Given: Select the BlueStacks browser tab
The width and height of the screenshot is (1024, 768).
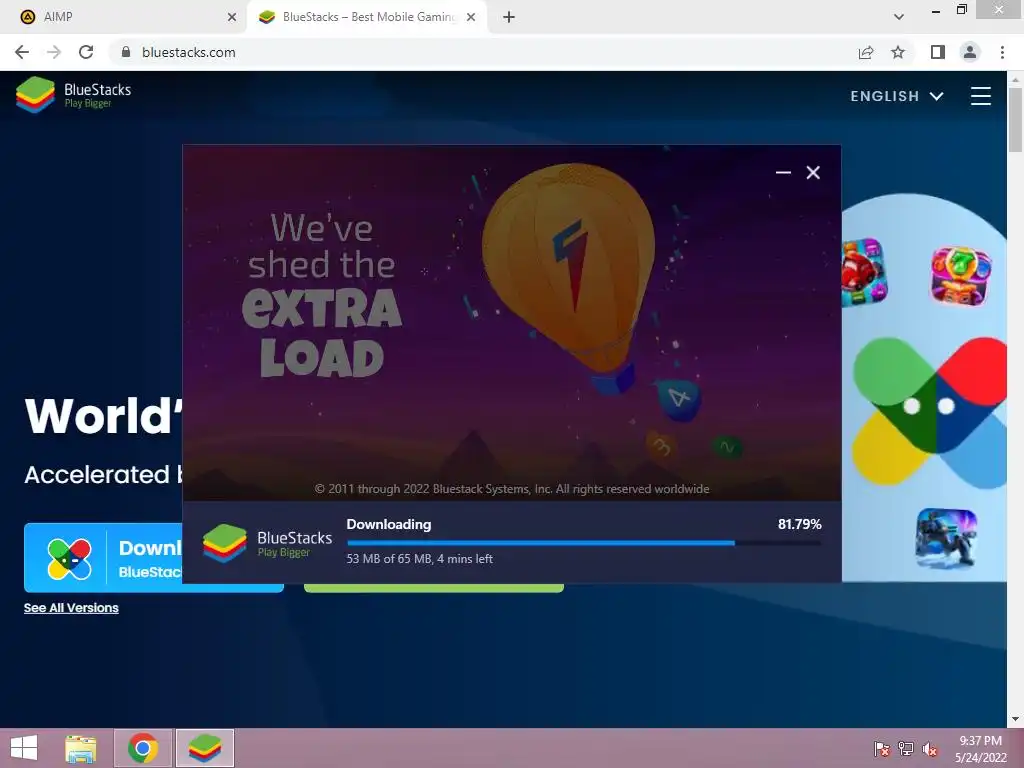Looking at the screenshot, I should (x=368, y=17).
